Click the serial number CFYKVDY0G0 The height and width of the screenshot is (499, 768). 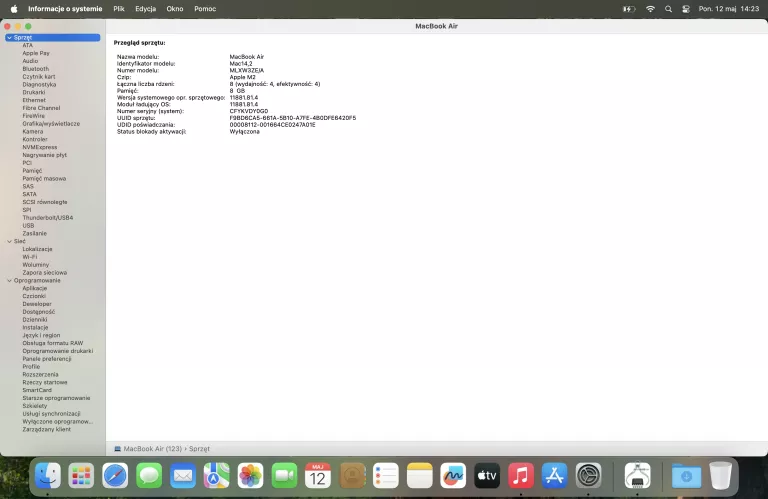tap(249, 111)
